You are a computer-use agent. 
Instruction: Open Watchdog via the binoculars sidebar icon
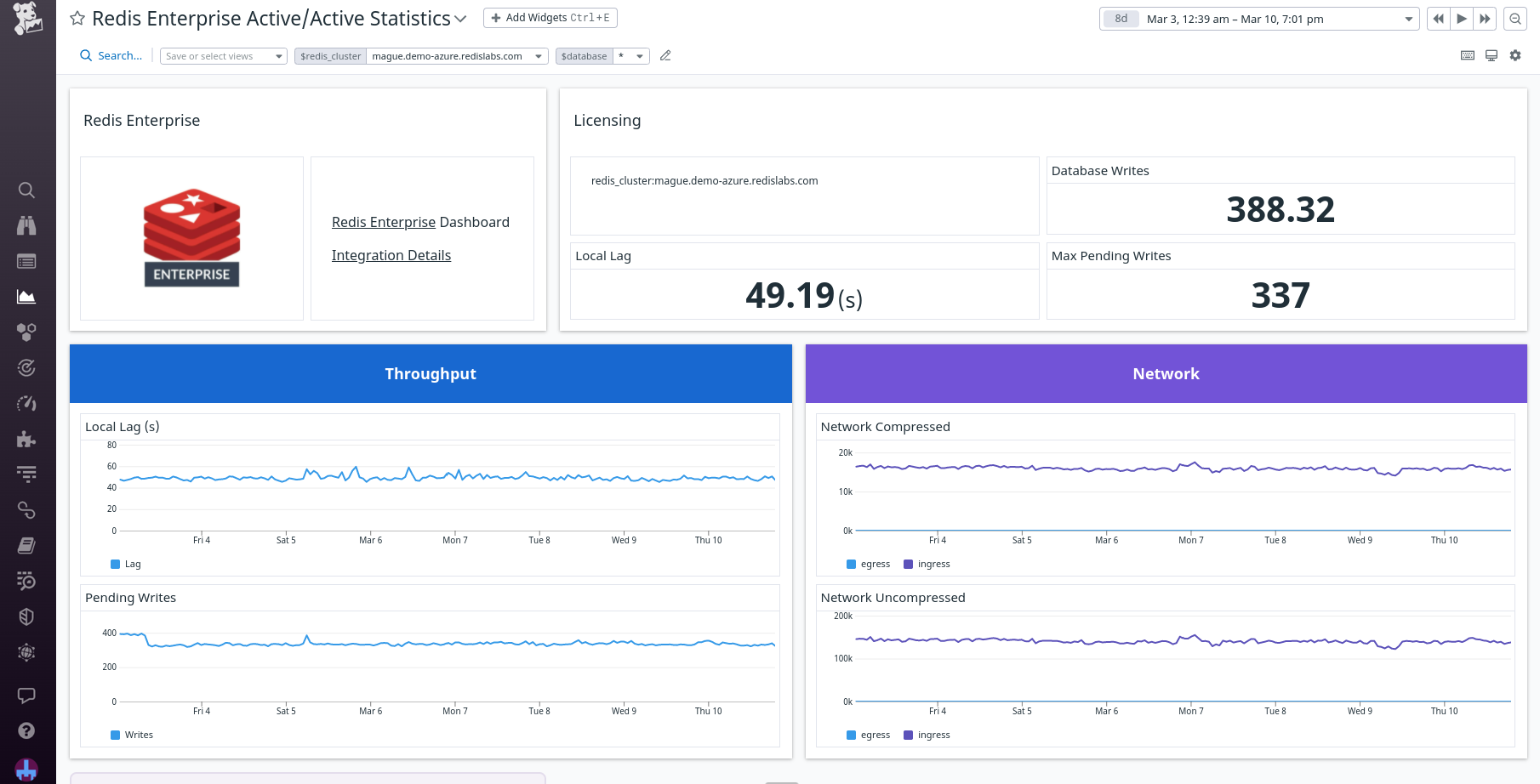pos(26,226)
